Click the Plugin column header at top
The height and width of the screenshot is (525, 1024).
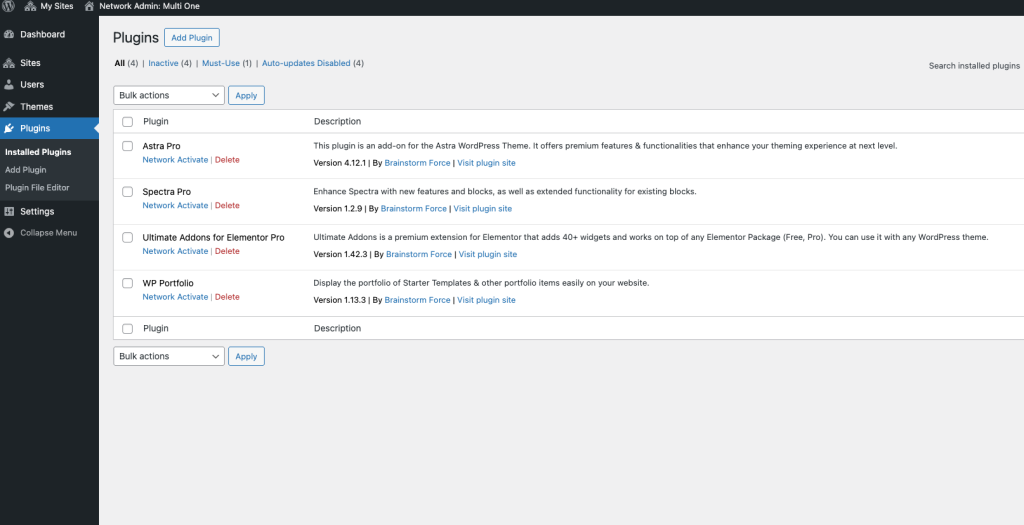155,122
